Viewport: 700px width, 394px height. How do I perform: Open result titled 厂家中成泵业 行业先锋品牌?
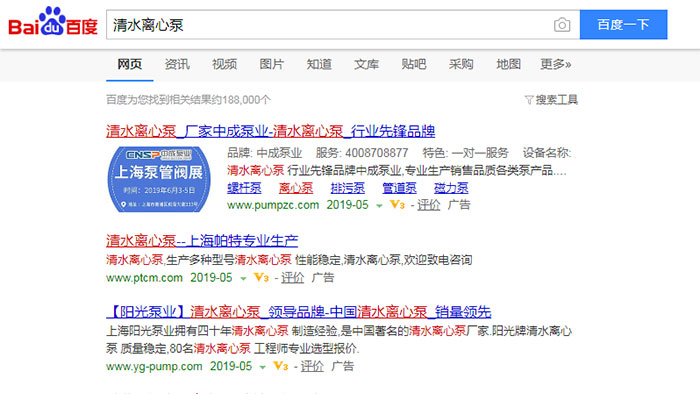coord(271,131)
